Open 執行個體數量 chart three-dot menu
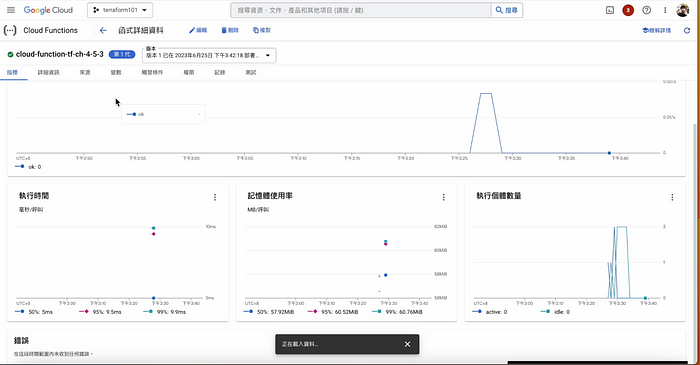700x365 pixels. point(672,197)
